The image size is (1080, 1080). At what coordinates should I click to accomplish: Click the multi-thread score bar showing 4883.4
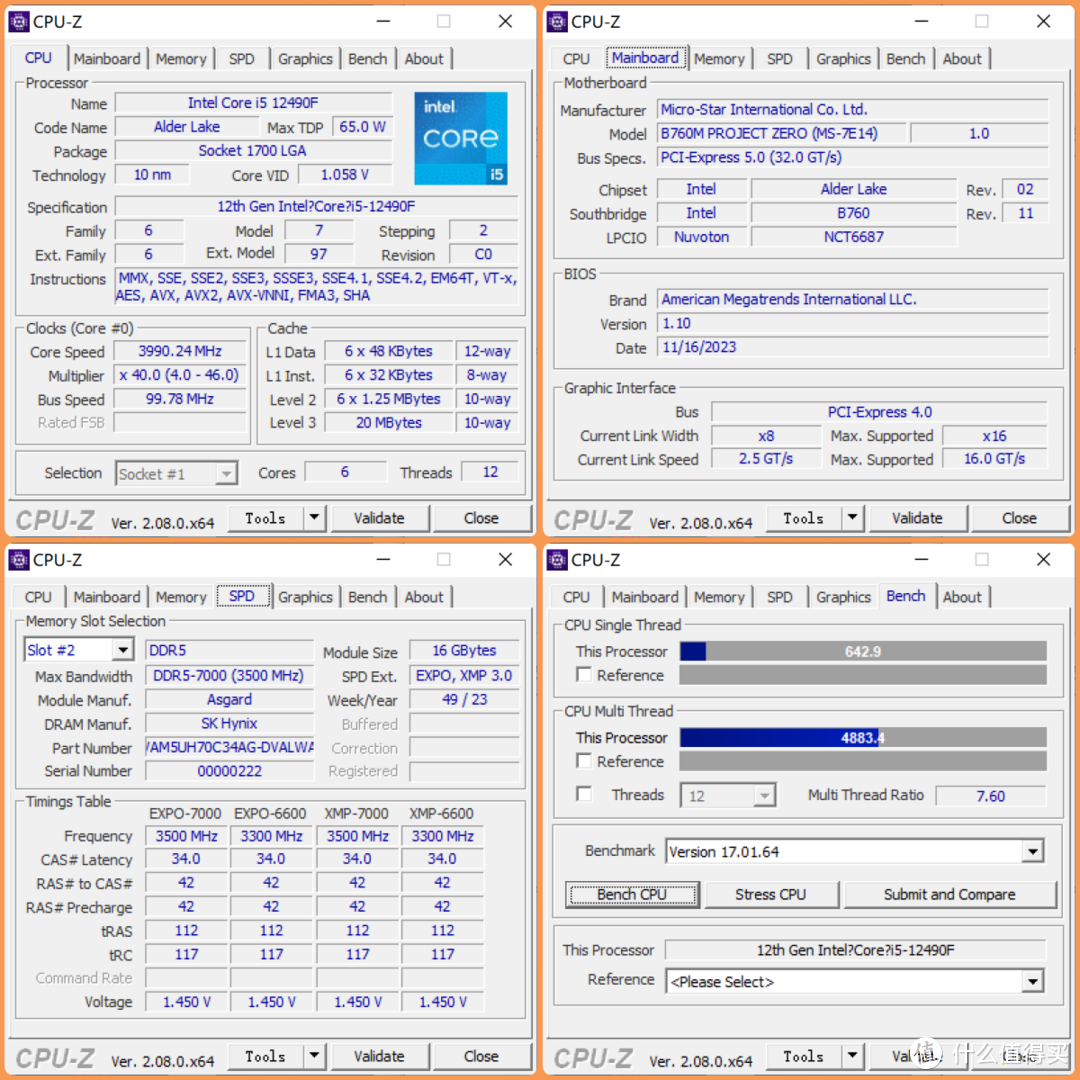click(862, 738)
